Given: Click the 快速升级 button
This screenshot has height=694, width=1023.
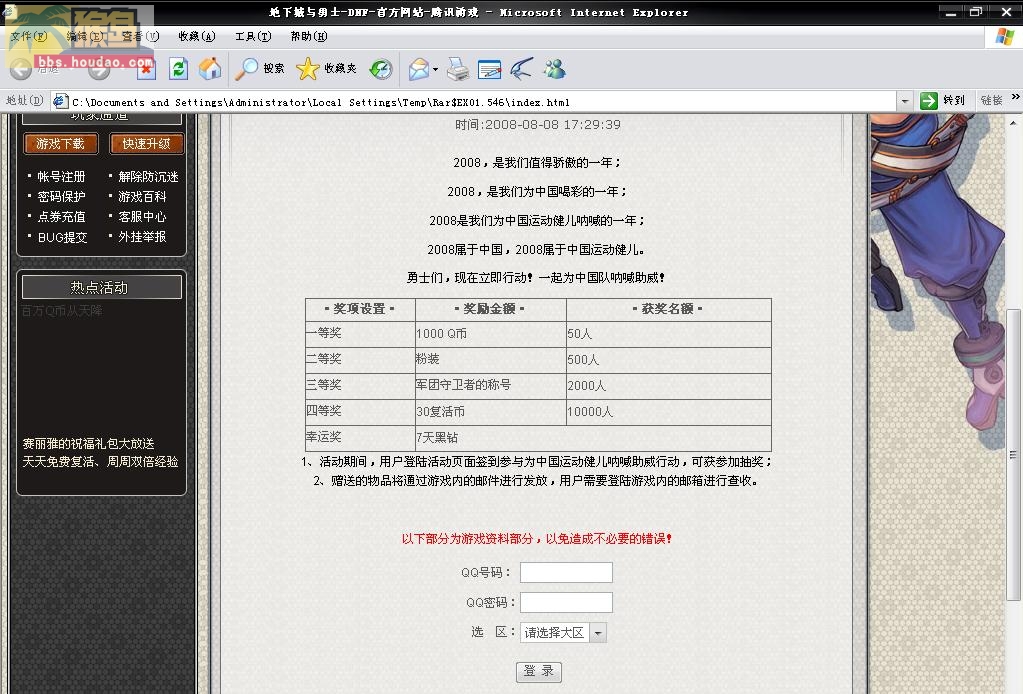Looking at the screenshot, I should (147, 143).
